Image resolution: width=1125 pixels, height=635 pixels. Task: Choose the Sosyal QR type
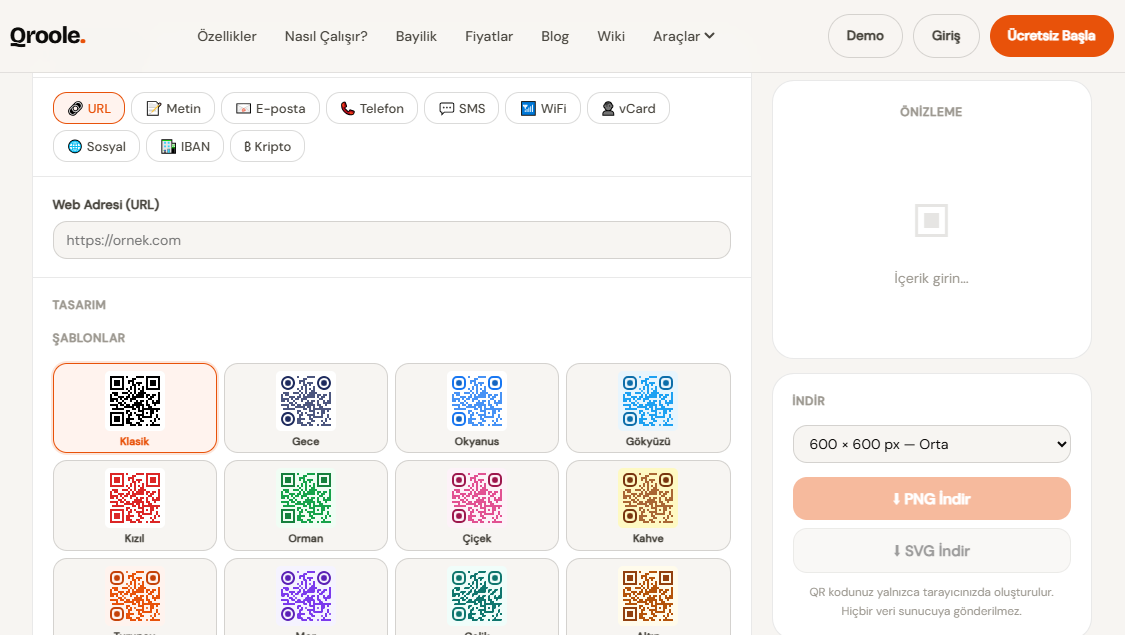(96, 146)
